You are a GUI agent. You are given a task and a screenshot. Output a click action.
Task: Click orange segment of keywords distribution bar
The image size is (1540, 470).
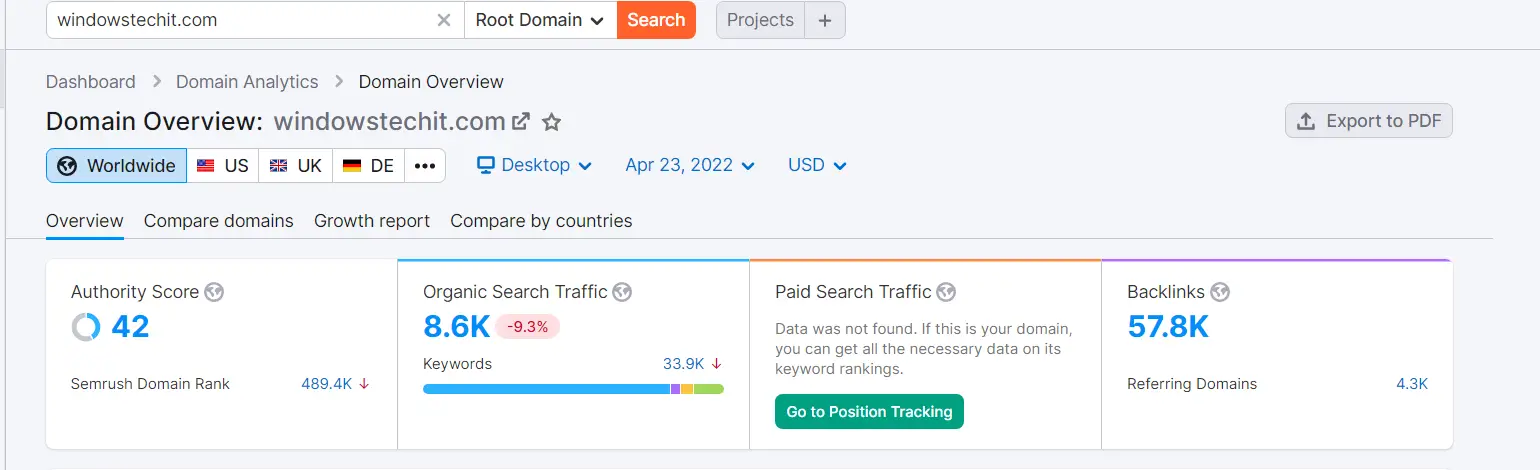click(687, 389)
